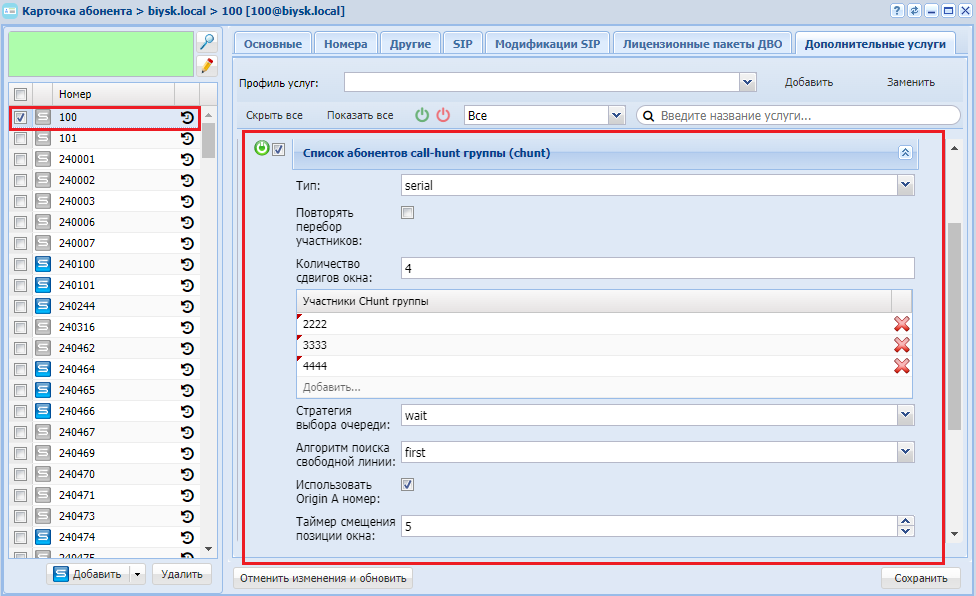976x596 pixels.
Task: Click the magnifier search icon in left panel
Action: coord(207,42)
